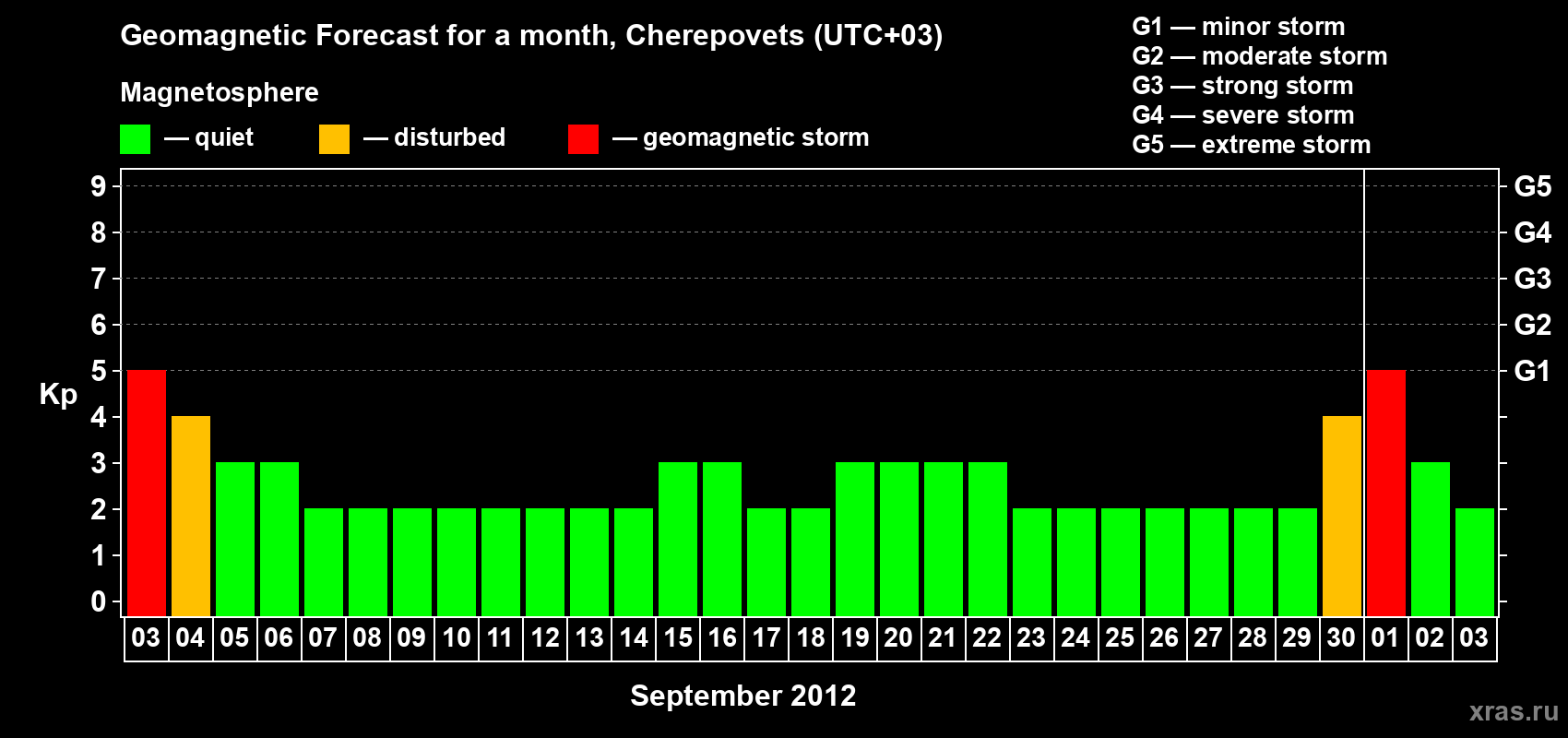1568x738 pixels.
Task: Click date label 14 on the axis
Action: 633,638
